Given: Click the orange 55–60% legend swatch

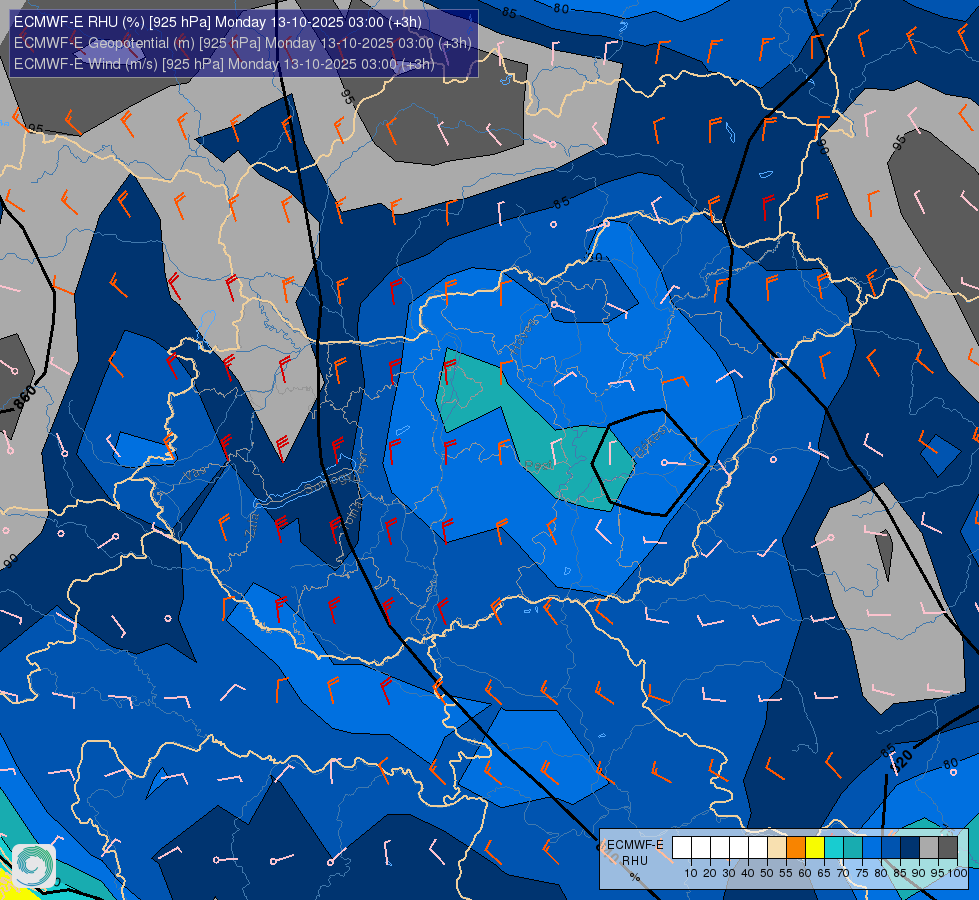Looking at the screenshot, I should [796, 848].
